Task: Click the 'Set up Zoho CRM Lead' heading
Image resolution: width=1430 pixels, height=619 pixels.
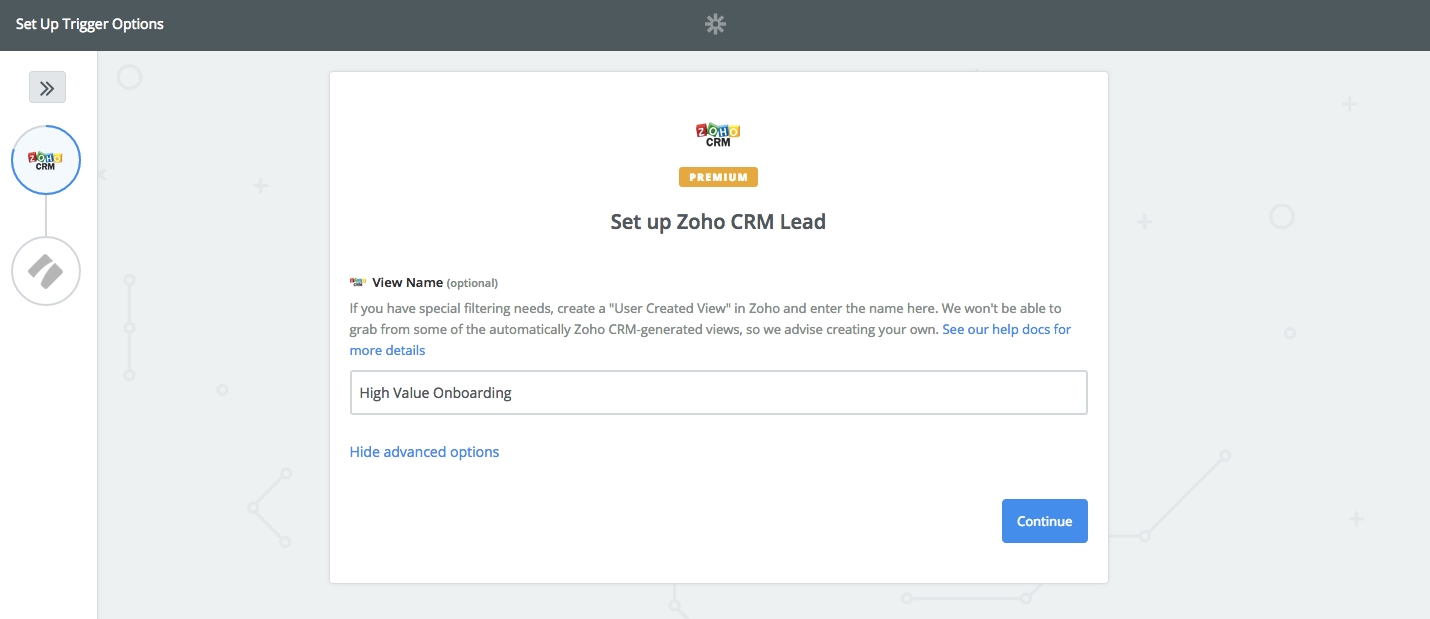Action: click(x=718, y=222)
